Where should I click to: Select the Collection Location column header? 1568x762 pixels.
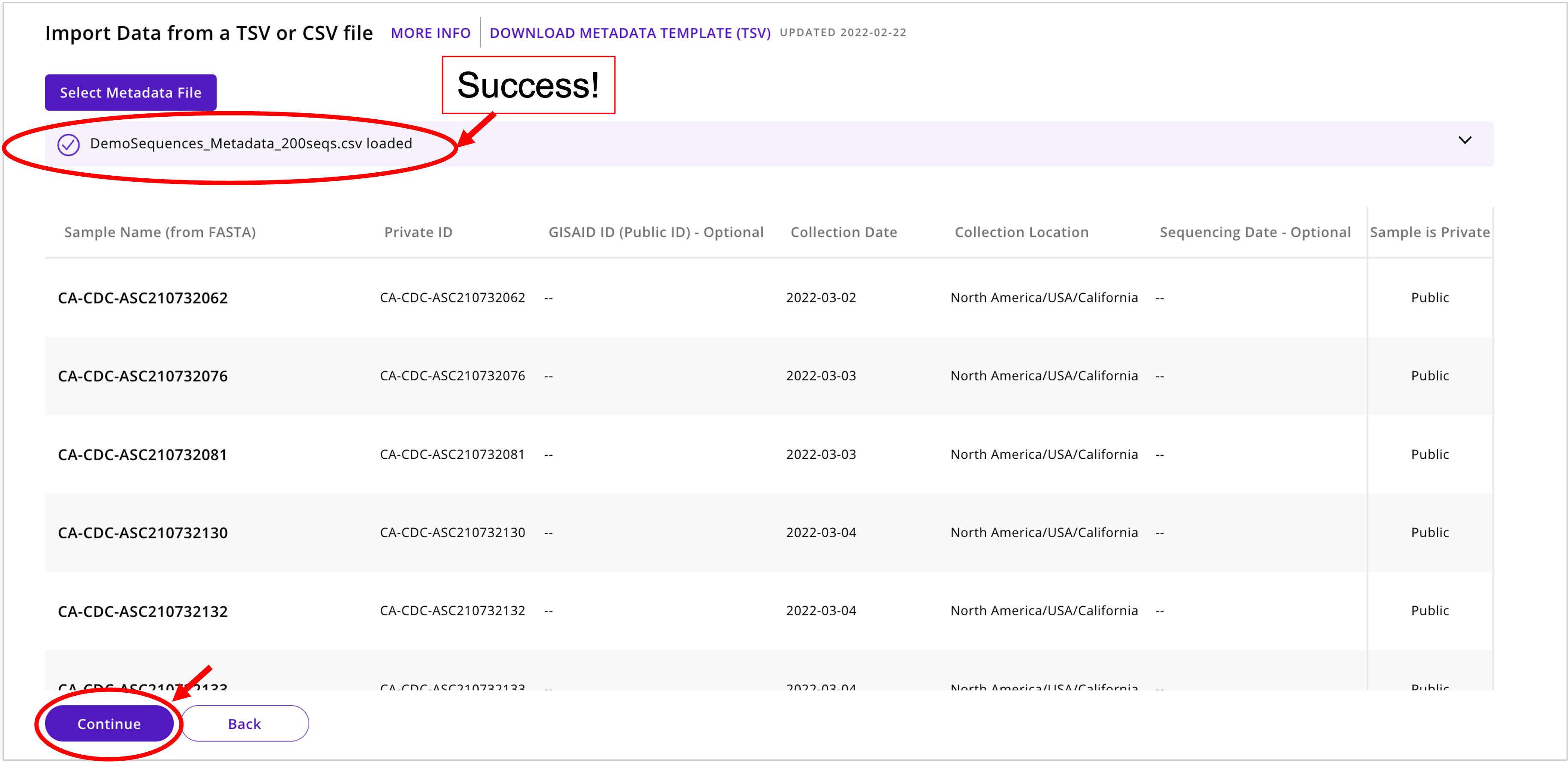(x=1021, y=232)
